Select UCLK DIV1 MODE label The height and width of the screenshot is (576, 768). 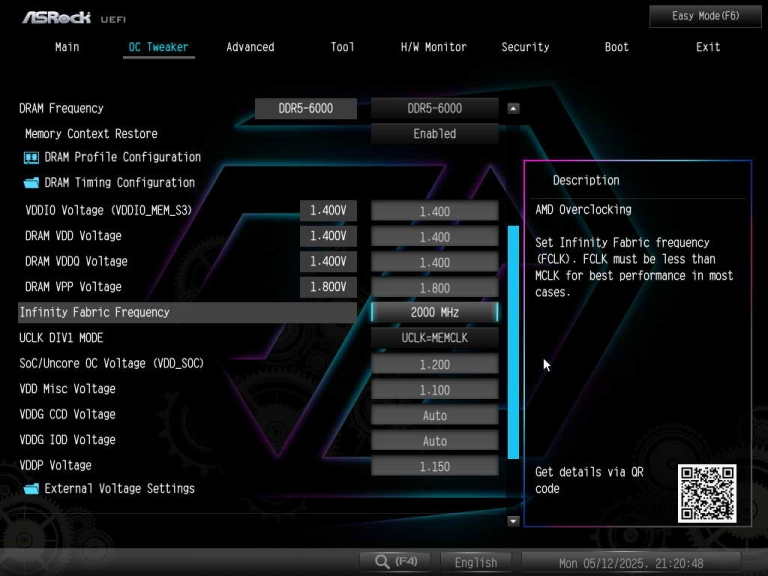click(61, 338)
